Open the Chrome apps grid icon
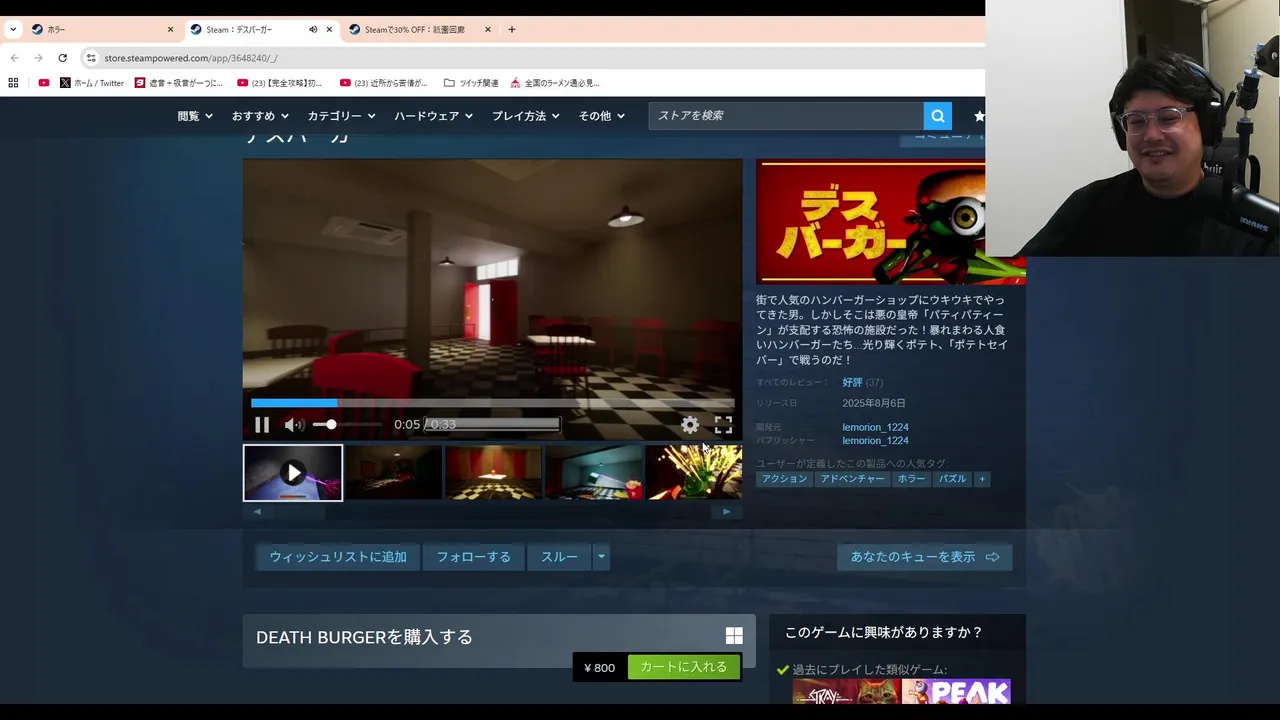The width and height of the screenshot is (1280, 720). point(13,83)
